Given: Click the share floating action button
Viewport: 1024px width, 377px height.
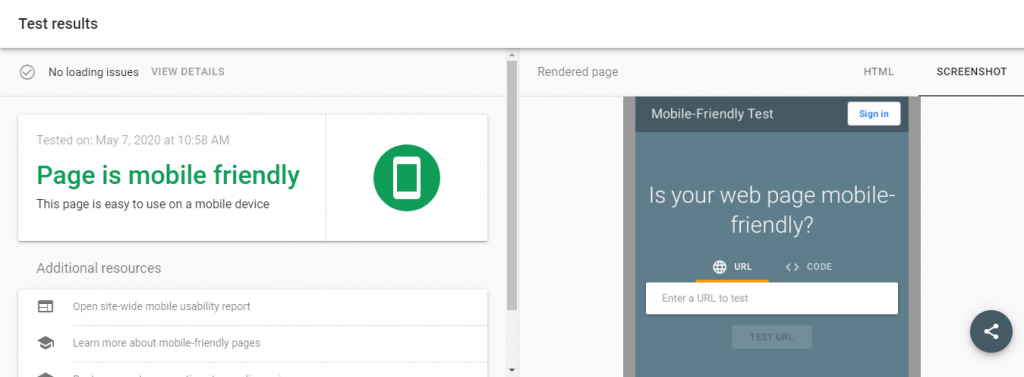Looking at the screenshot, I should tap(991, 331).
